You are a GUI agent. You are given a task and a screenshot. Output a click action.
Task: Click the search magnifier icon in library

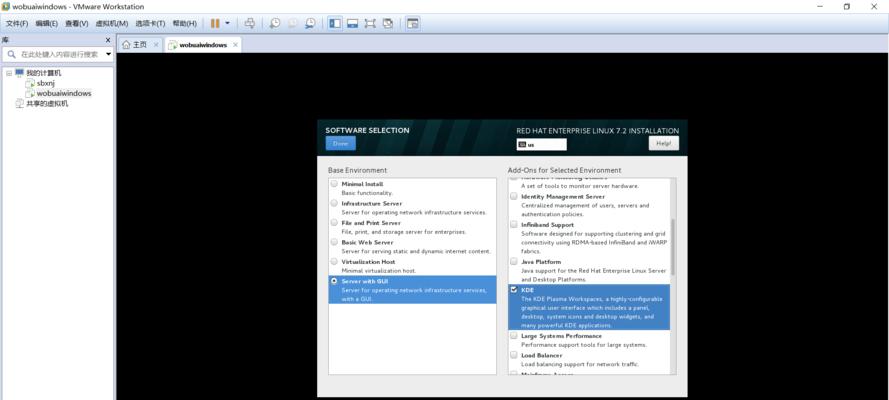[x=11, y=54]
